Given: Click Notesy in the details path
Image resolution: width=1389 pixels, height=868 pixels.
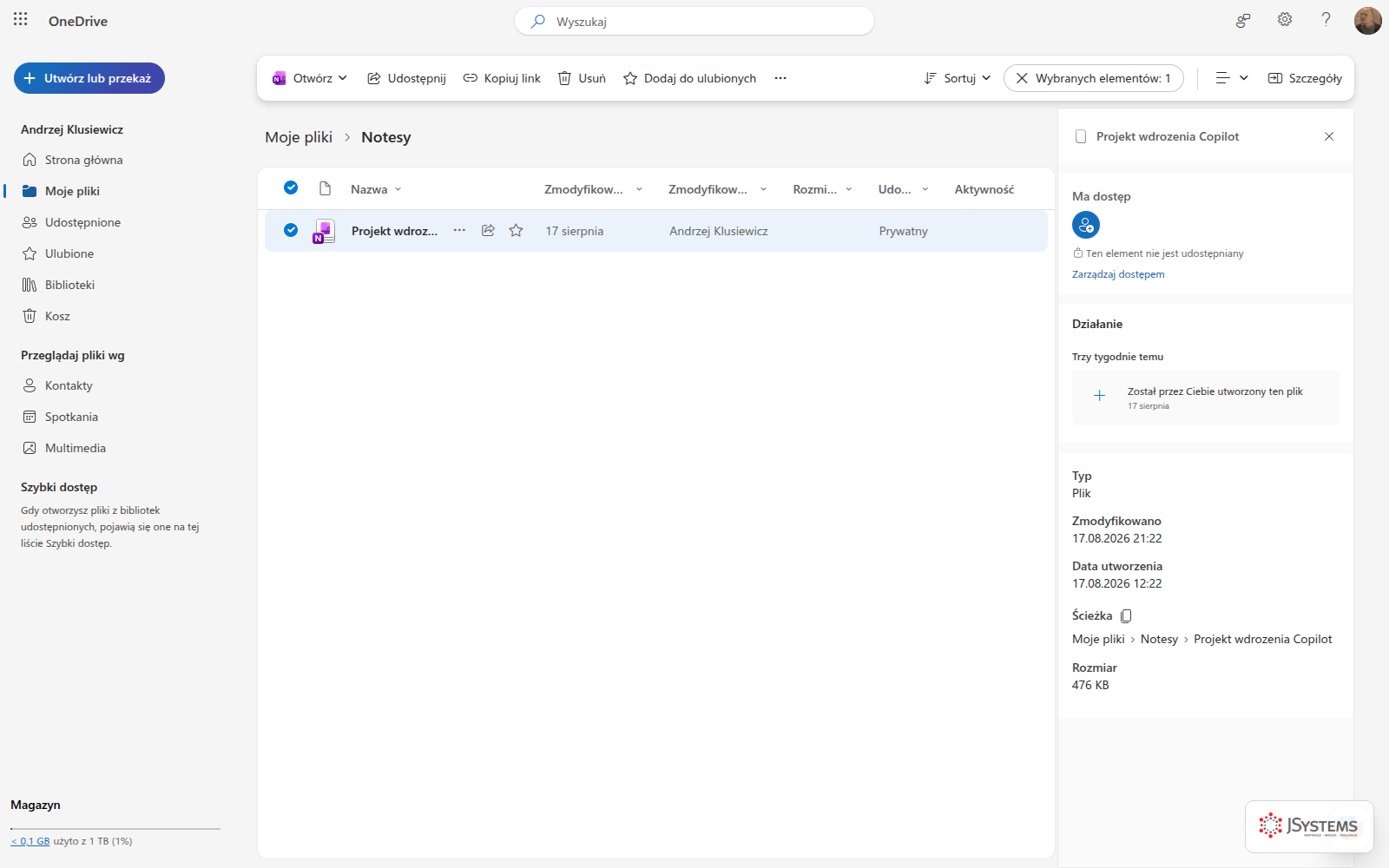Looking at the screenshot, I should click(x=1159, y=639).
